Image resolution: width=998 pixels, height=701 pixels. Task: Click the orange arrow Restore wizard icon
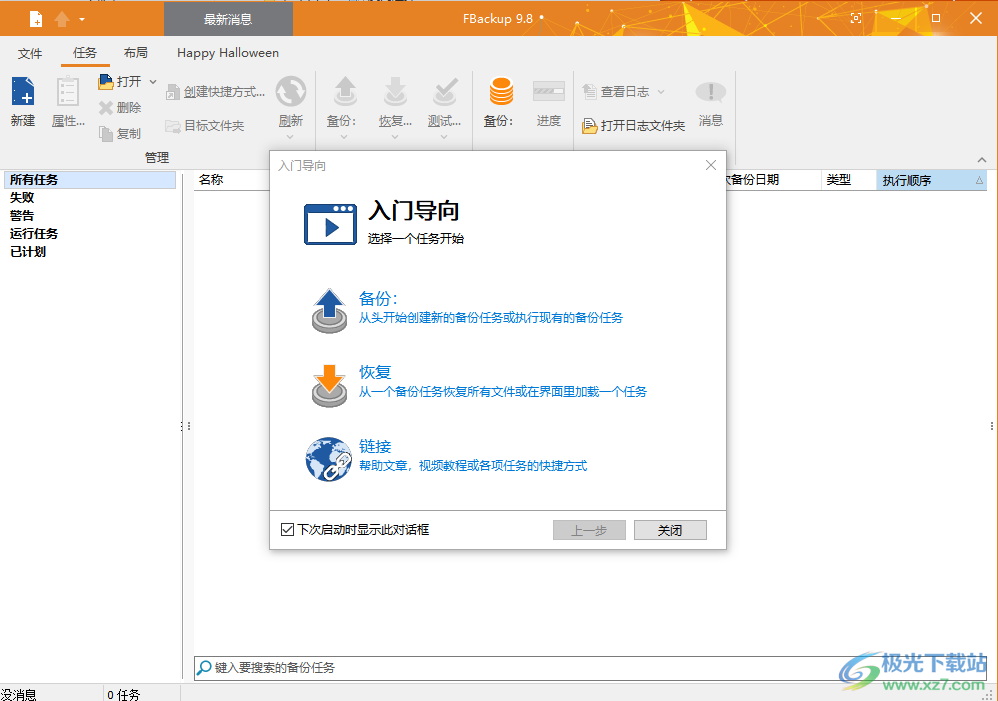point(330,385)
